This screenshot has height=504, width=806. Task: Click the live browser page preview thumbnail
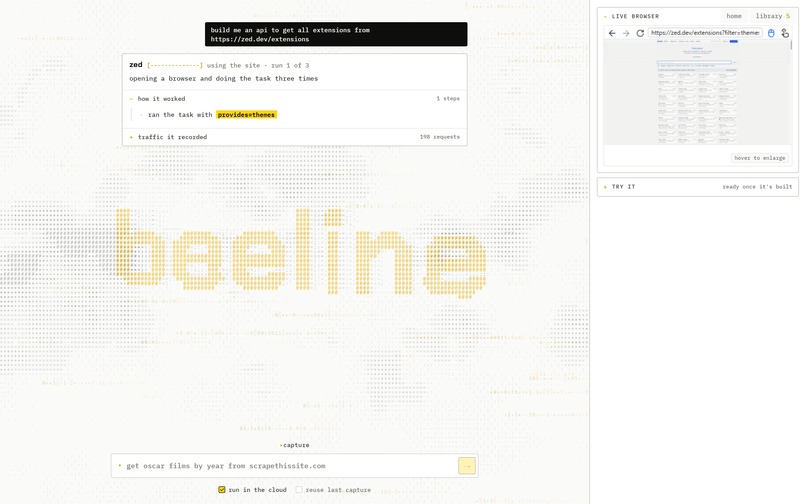pyautogui.click(x=697, y=93)
